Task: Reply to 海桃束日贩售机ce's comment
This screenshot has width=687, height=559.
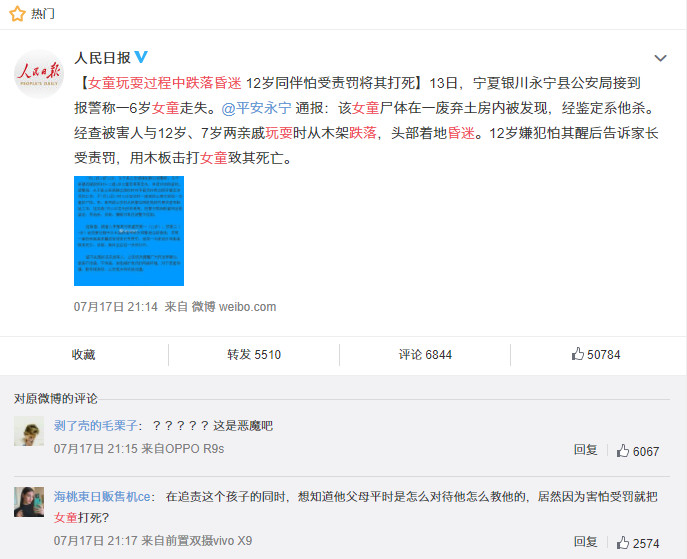Action: click(586, 542)
